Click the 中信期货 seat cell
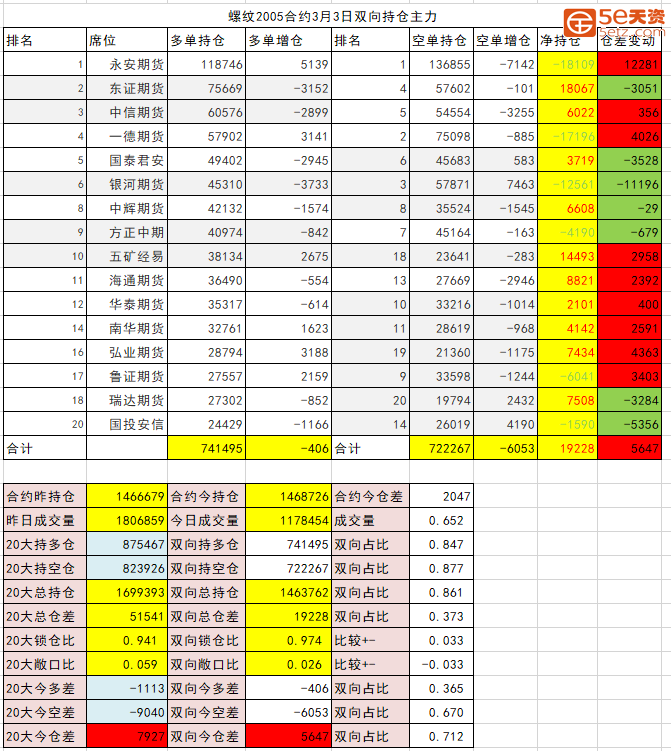Screen dimensions: 671x751 (x=127, y=112)
